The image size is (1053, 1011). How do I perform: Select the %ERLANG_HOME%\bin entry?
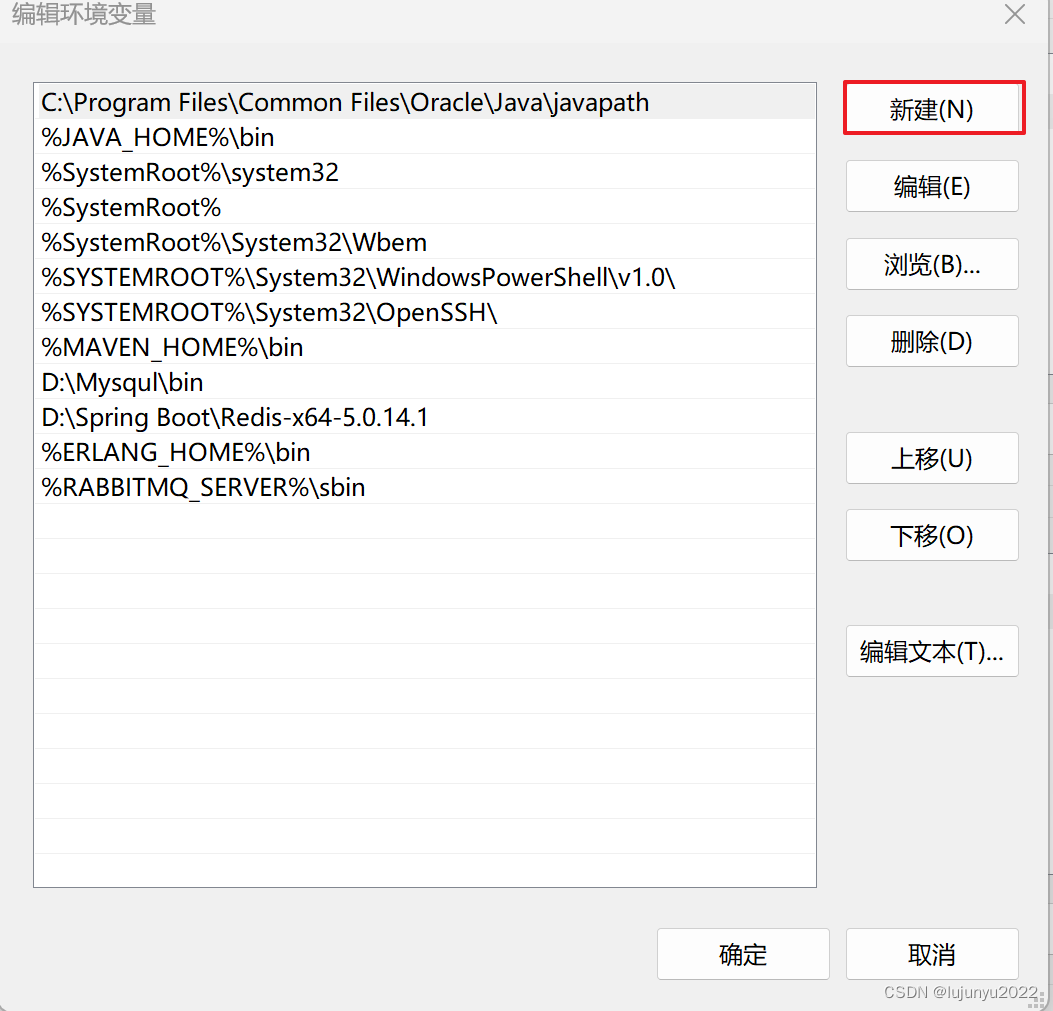(x=425, y=451)
